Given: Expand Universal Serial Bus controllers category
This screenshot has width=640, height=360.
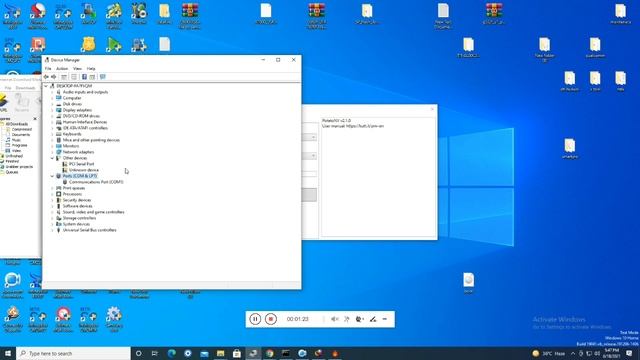Looking at the screenshot, I should 52,230.
